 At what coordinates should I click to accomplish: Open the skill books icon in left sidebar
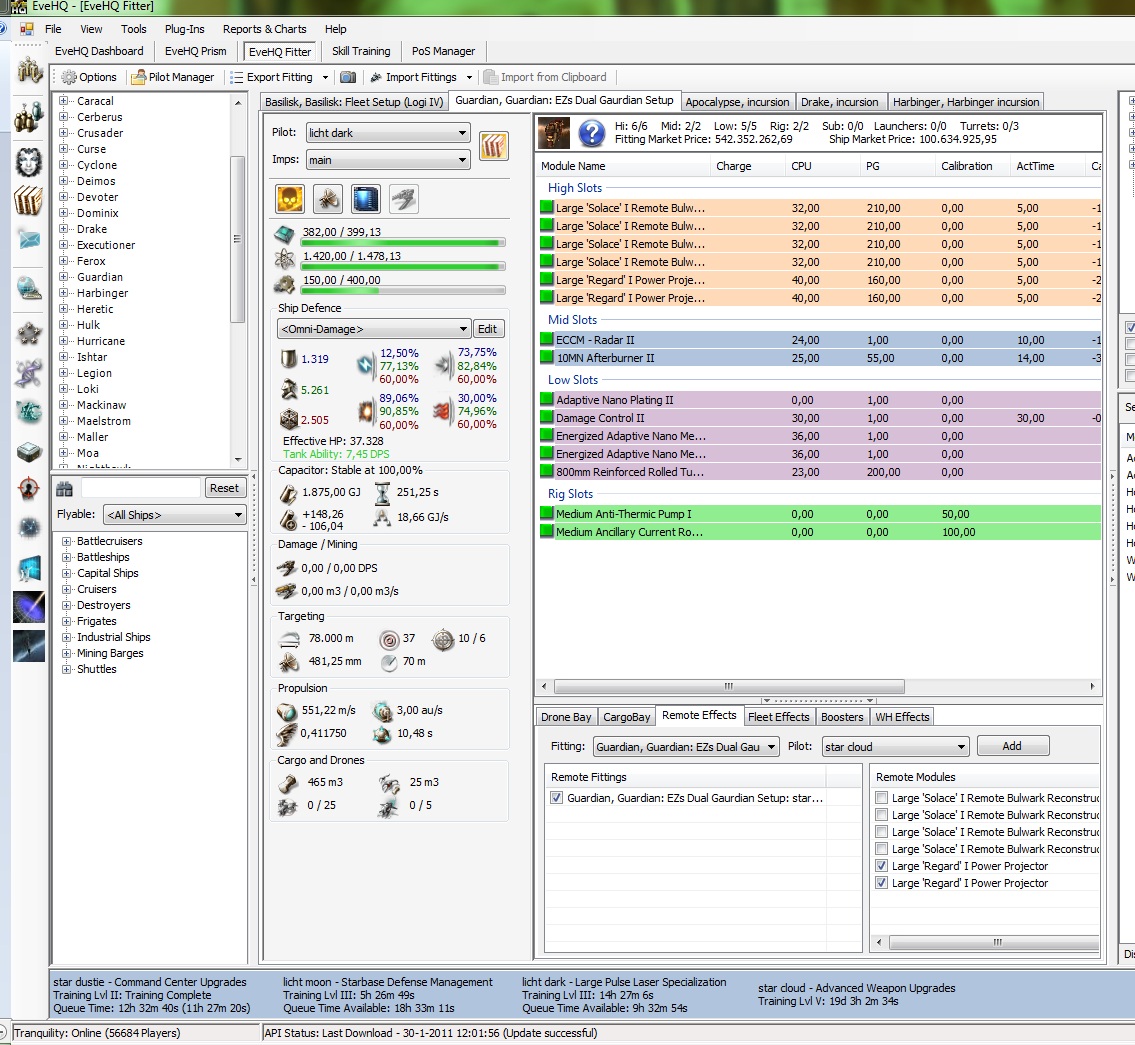pos(29,200)
